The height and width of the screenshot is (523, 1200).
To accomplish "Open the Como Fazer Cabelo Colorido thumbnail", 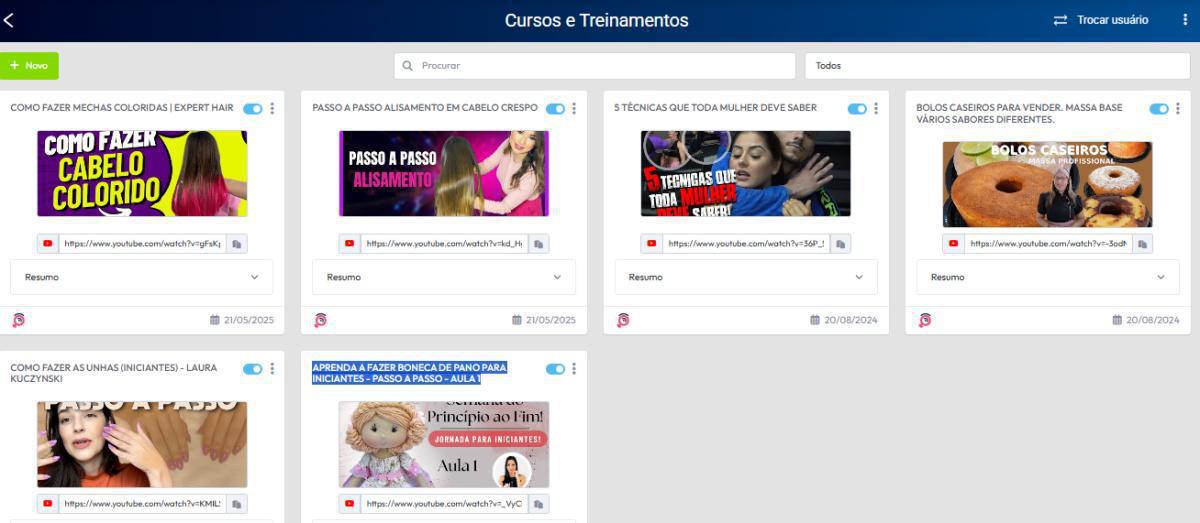I will point(142,173).
